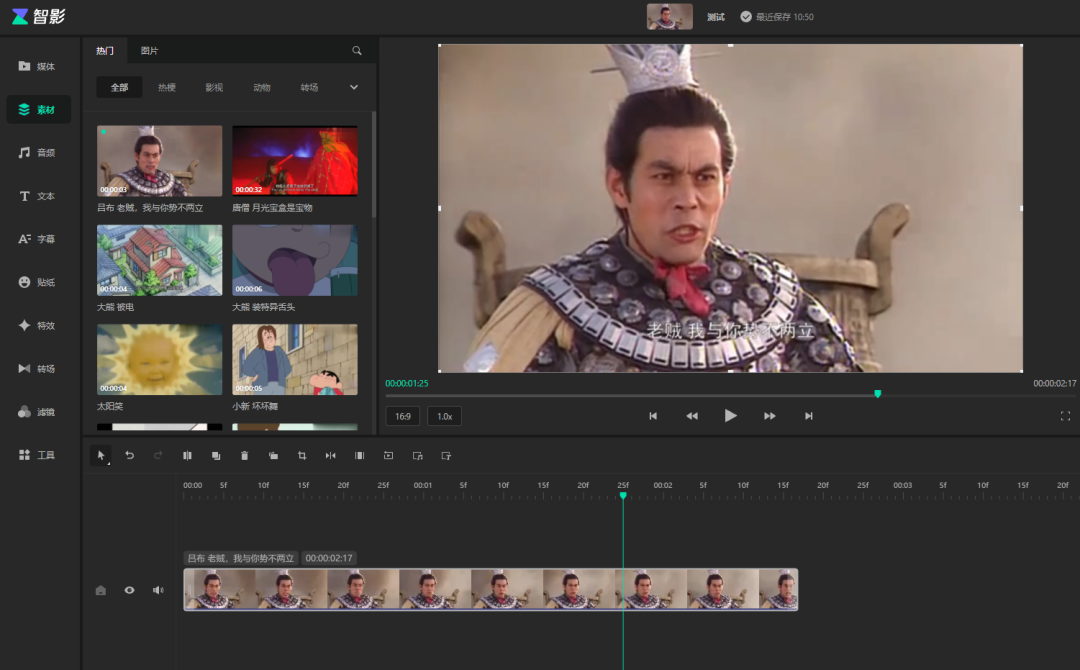Select the 吕布 clip on the timeline
The width and height of the screenshot is (1080, 670).
pos(491,589)
